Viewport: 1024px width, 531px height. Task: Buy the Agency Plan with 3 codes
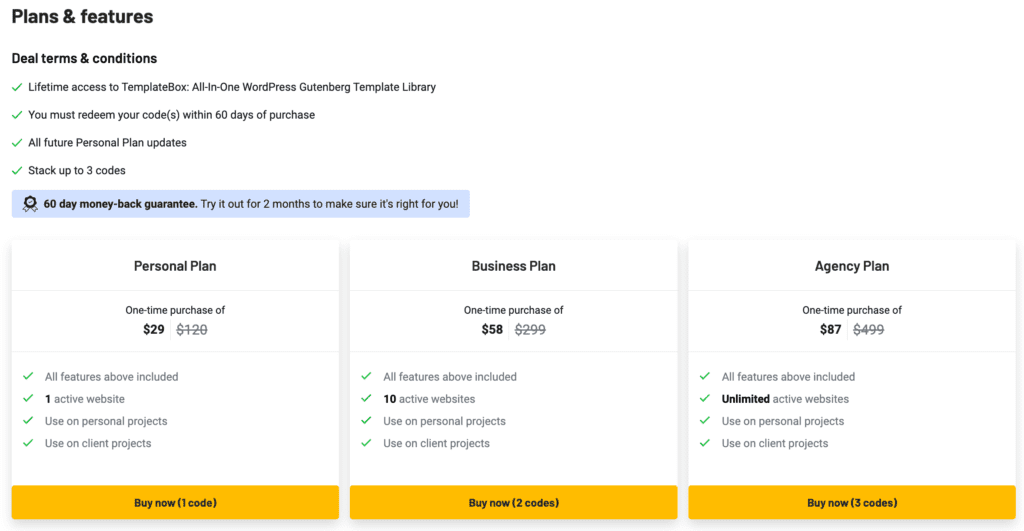(852, 502)
